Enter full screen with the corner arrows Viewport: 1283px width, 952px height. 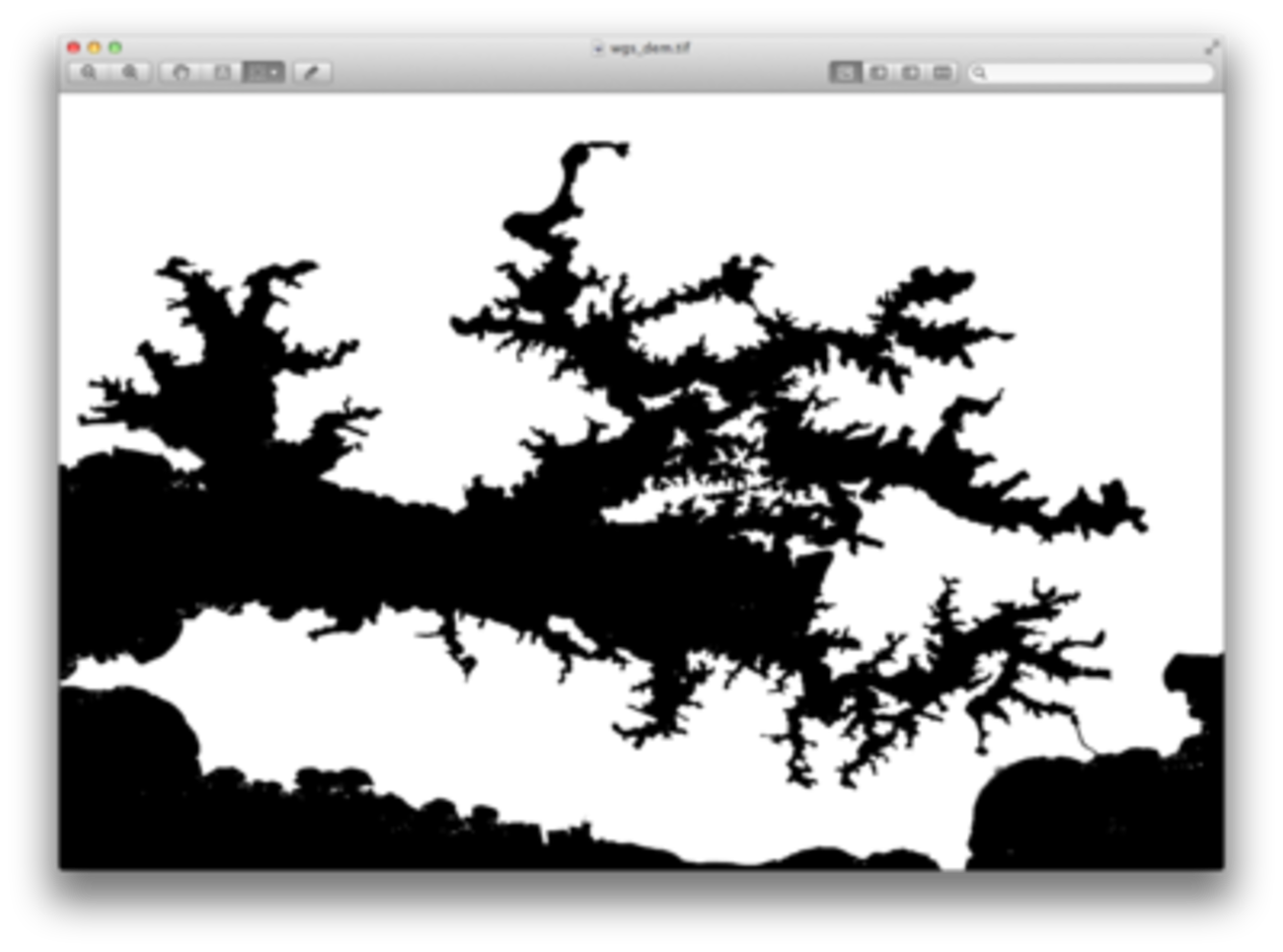point(1211,46)
